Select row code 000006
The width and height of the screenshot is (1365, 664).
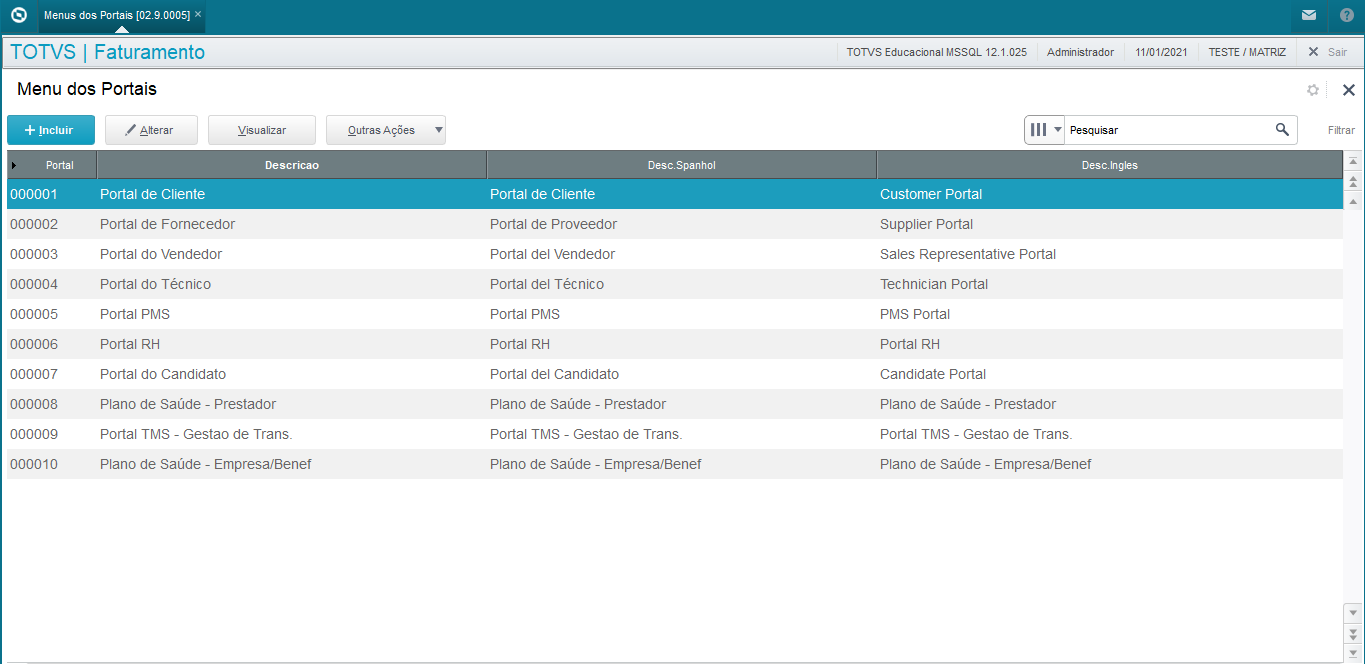click(x=34, y=344)
